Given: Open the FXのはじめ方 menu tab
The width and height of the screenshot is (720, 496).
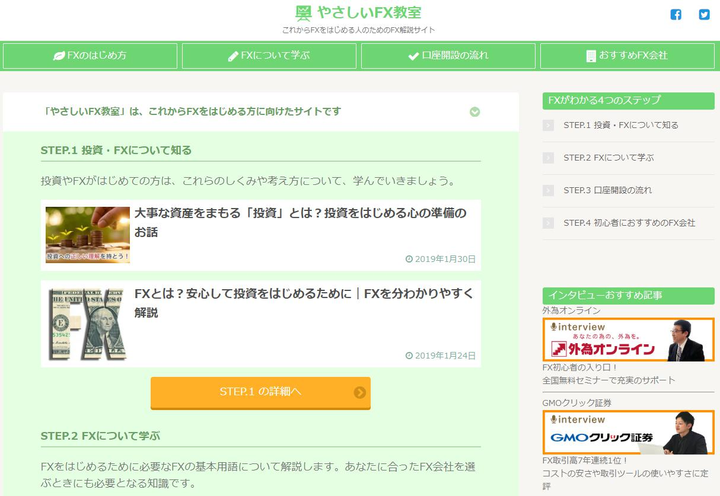Looking at the screenshot, I should [x=90, y=56].
